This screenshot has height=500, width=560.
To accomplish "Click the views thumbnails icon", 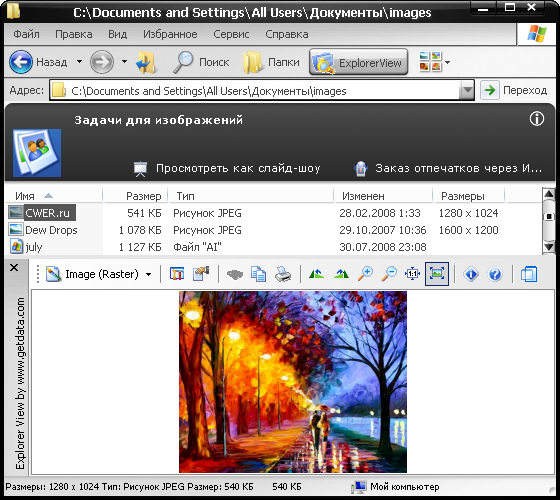I will [430, 61].
